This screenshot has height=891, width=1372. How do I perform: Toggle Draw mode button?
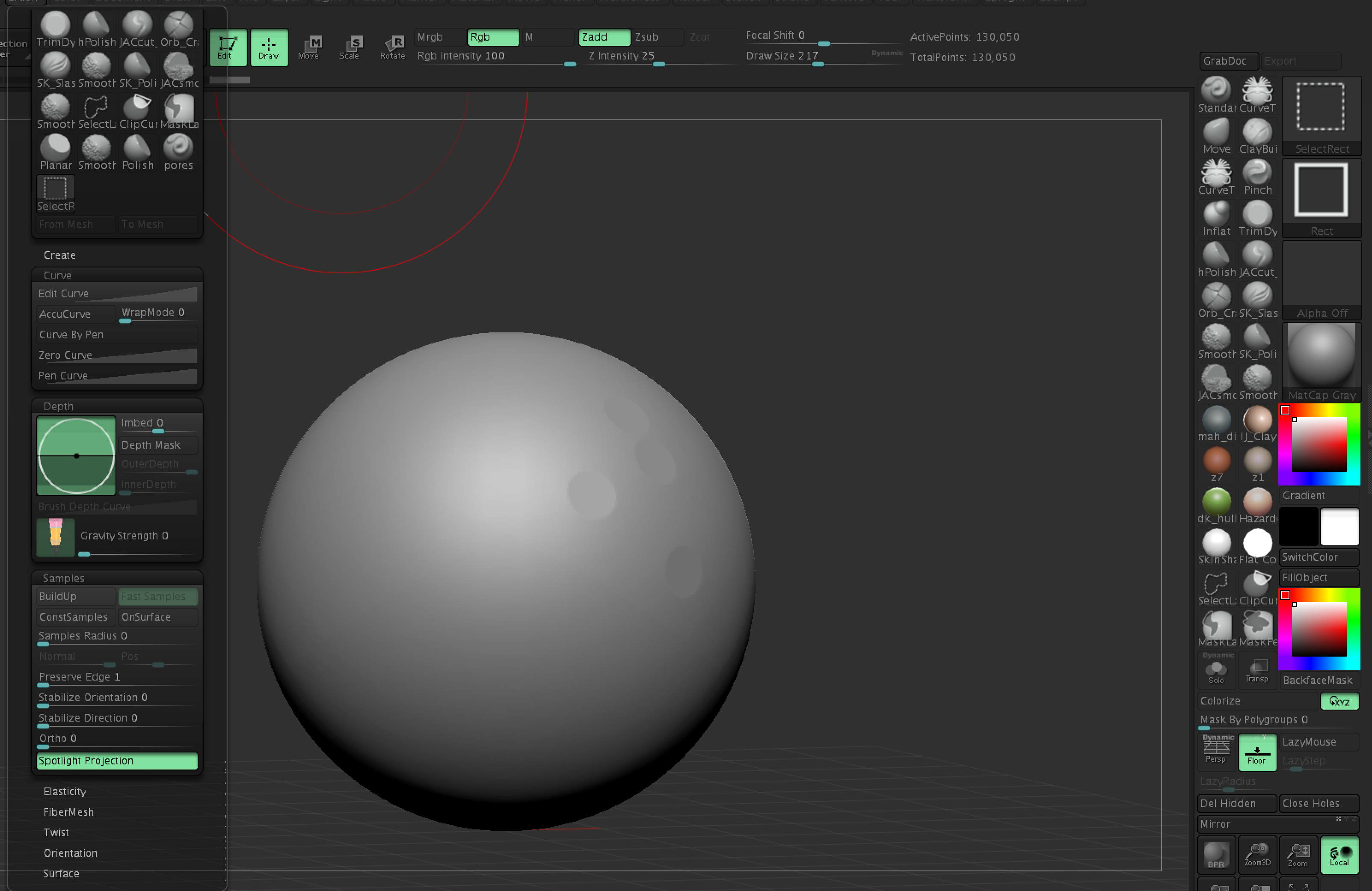(269, 47)
